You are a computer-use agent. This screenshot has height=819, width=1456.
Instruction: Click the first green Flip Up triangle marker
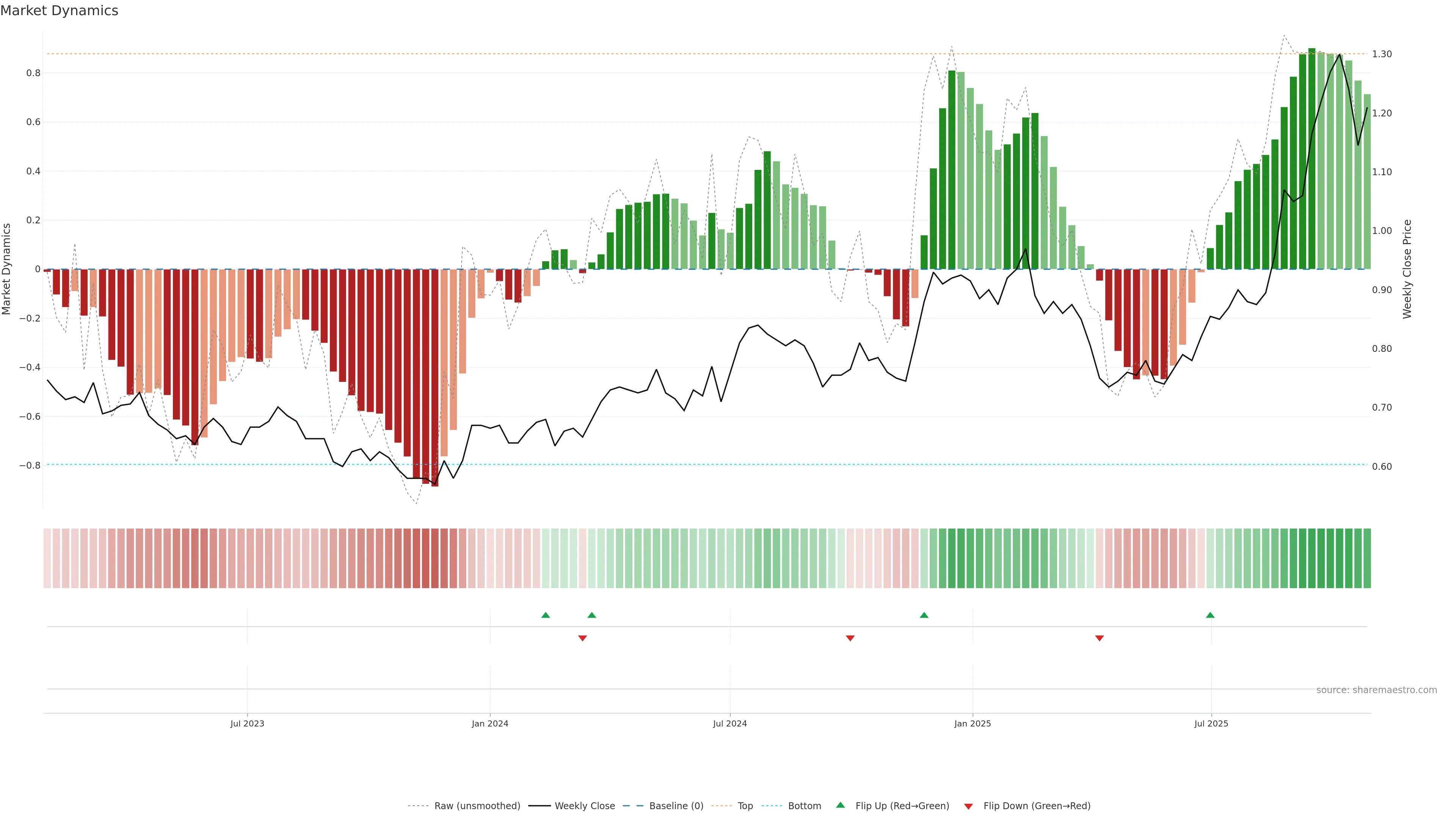tap(546, 615)
